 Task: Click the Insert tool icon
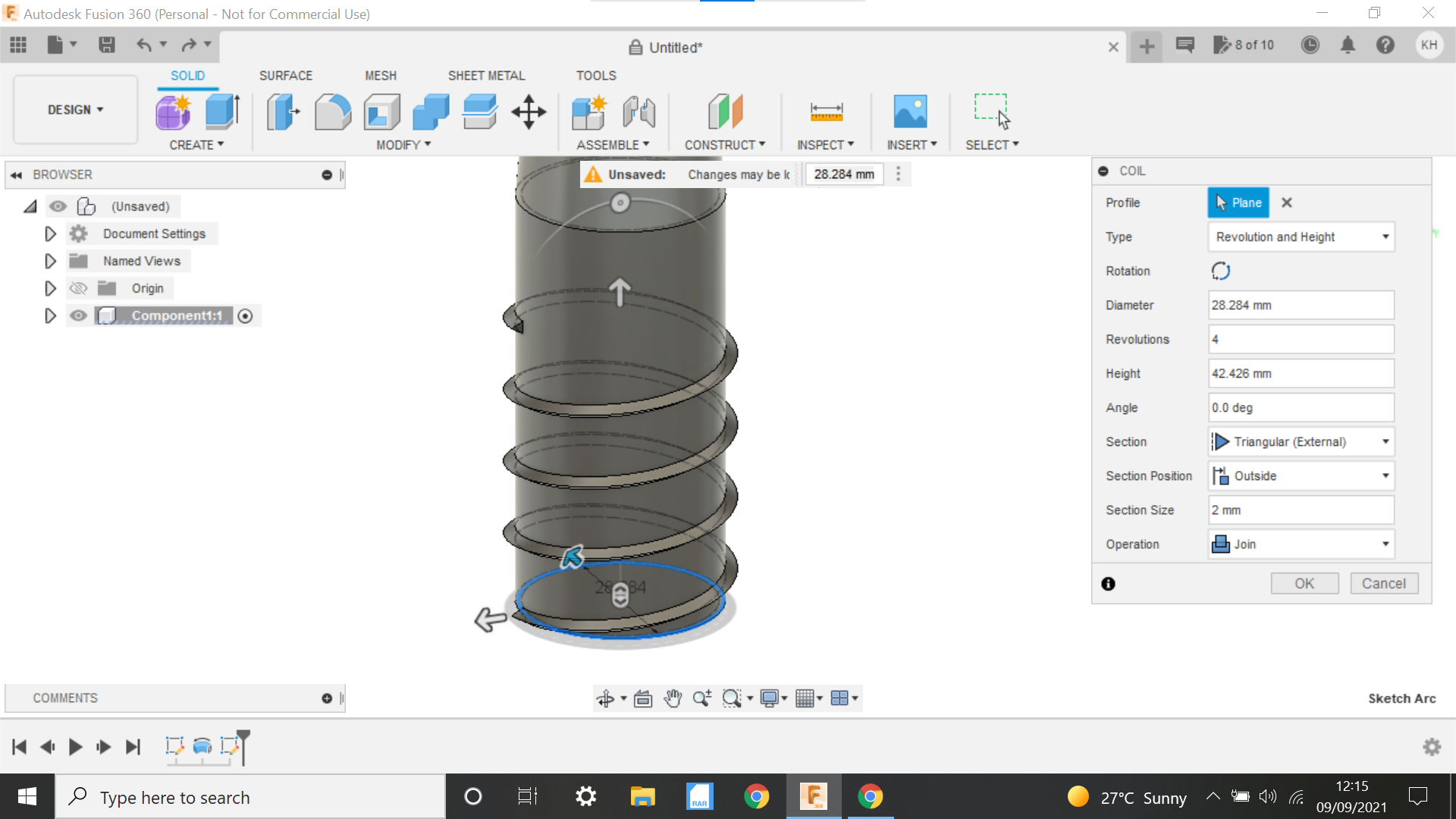pos(910,110)
